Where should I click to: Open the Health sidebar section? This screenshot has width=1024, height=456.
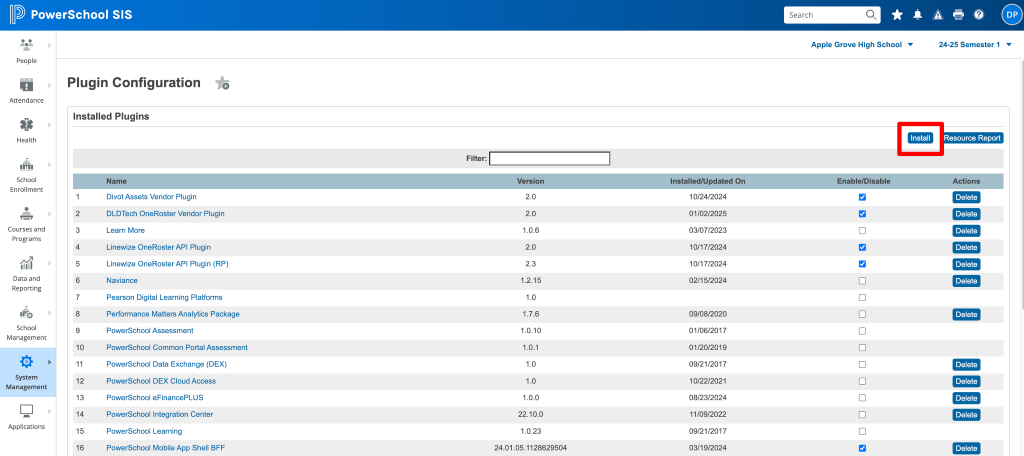(27, 130)
